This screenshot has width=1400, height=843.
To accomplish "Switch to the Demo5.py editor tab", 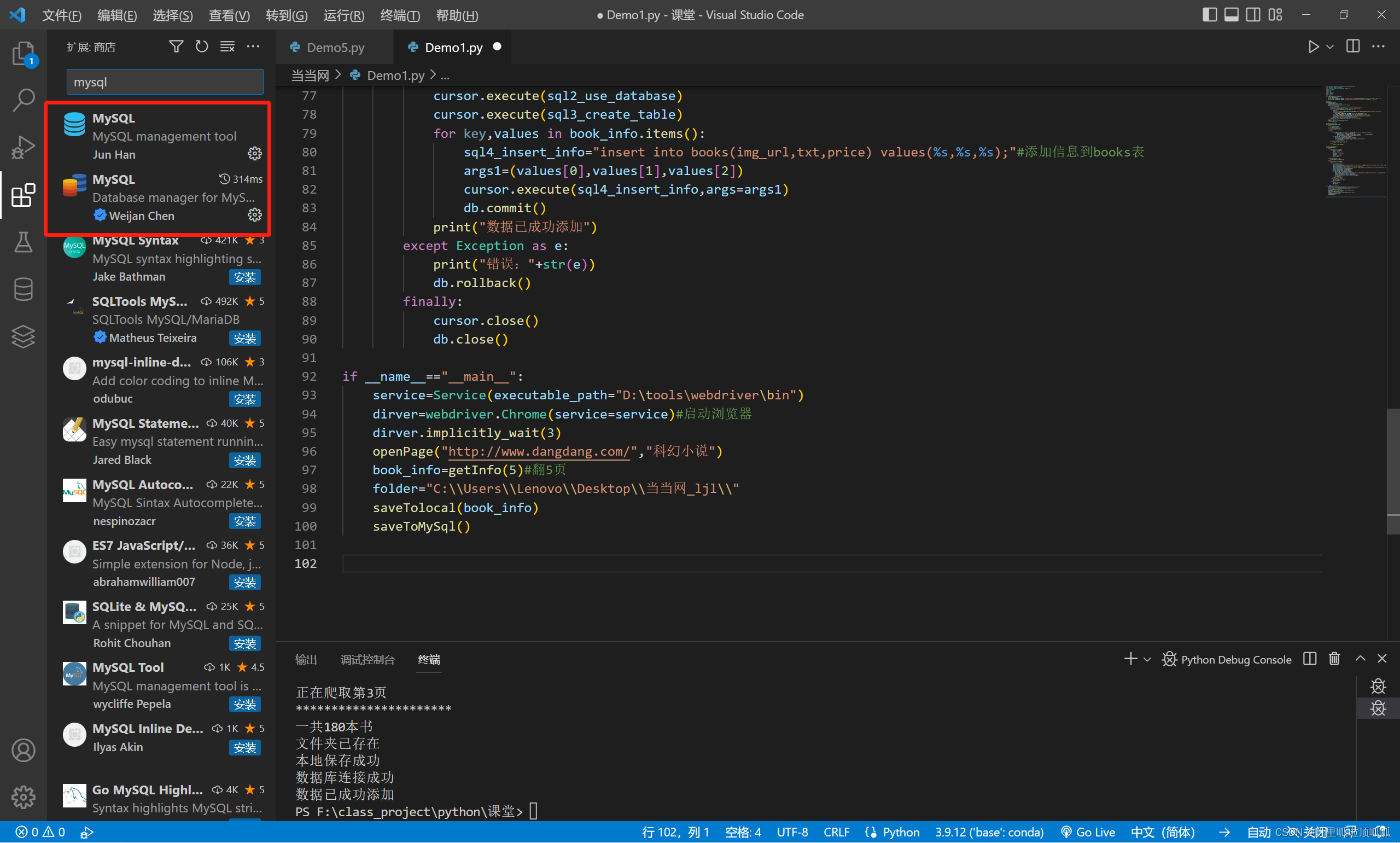I will click(x=335, y=47).
